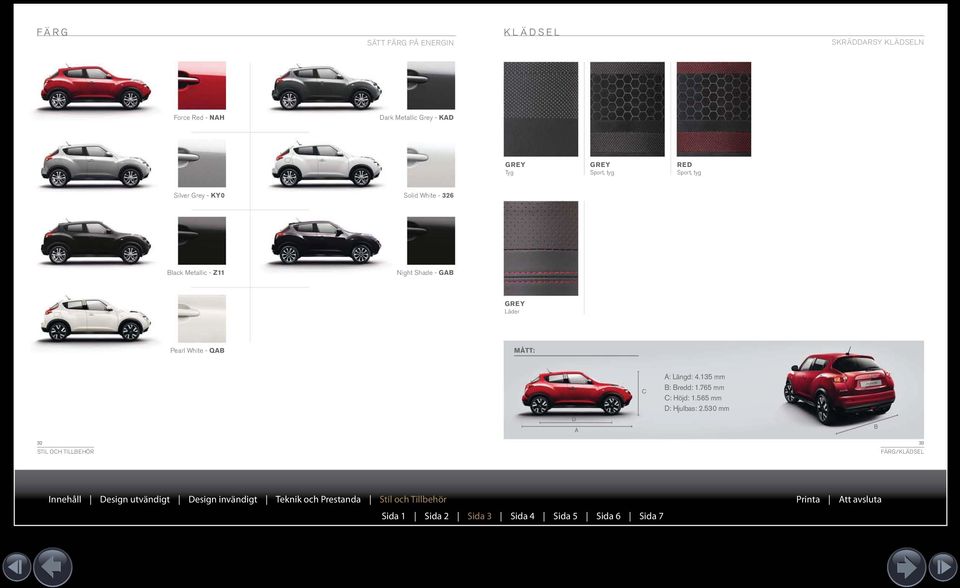Image resolution: width=960 pixels, height=588 pixels.
Task: Pick the Pearl White QAB swatch
Action: [202, 318]
